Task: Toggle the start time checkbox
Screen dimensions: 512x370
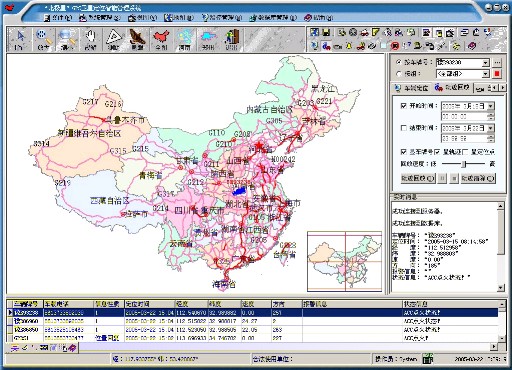Action: pyautogui.click(x=404, y=106)
